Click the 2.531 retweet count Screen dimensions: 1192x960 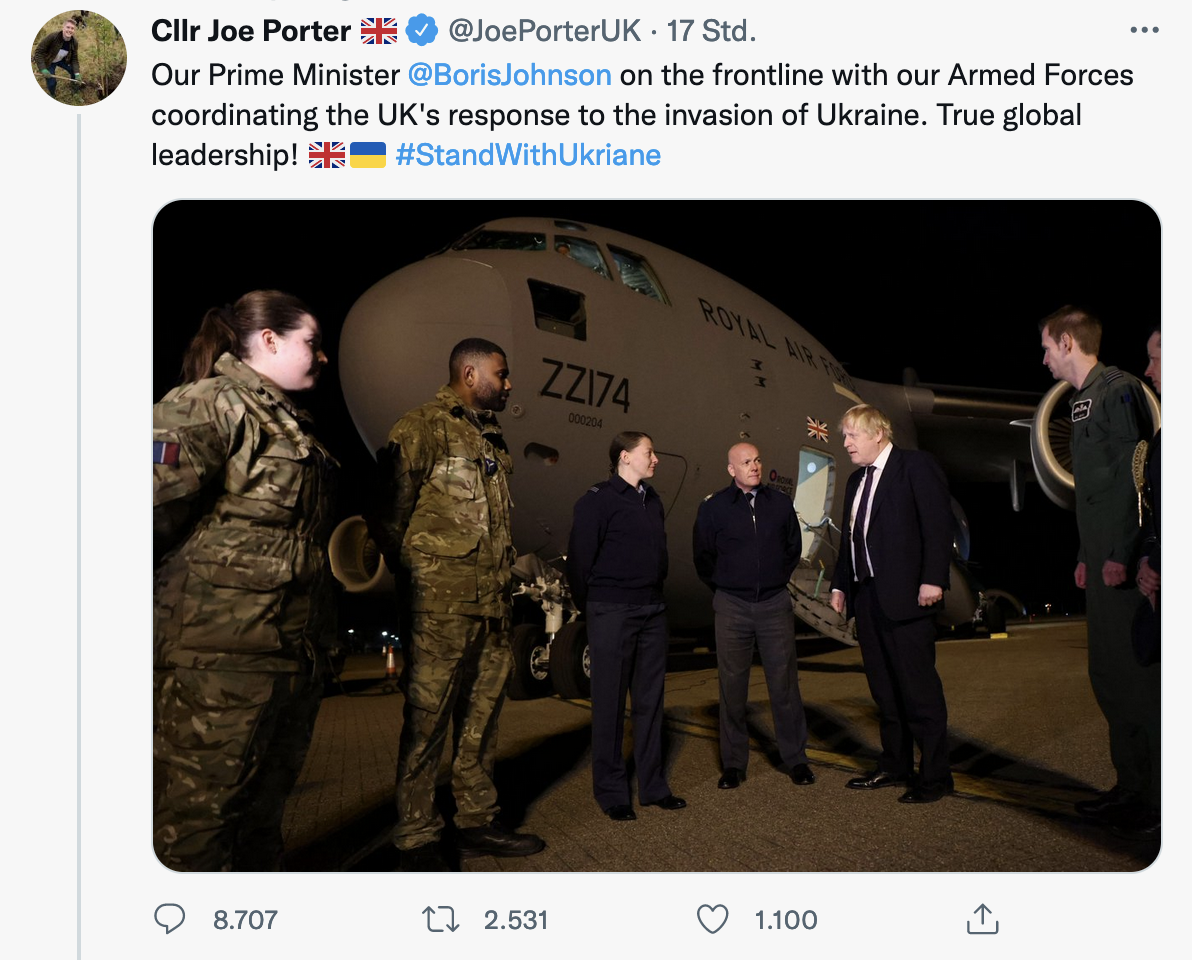(516, 919)
